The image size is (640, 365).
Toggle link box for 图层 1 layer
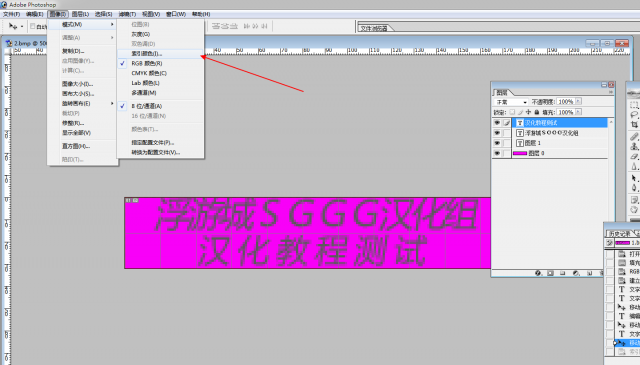click(x=507, y=143)
